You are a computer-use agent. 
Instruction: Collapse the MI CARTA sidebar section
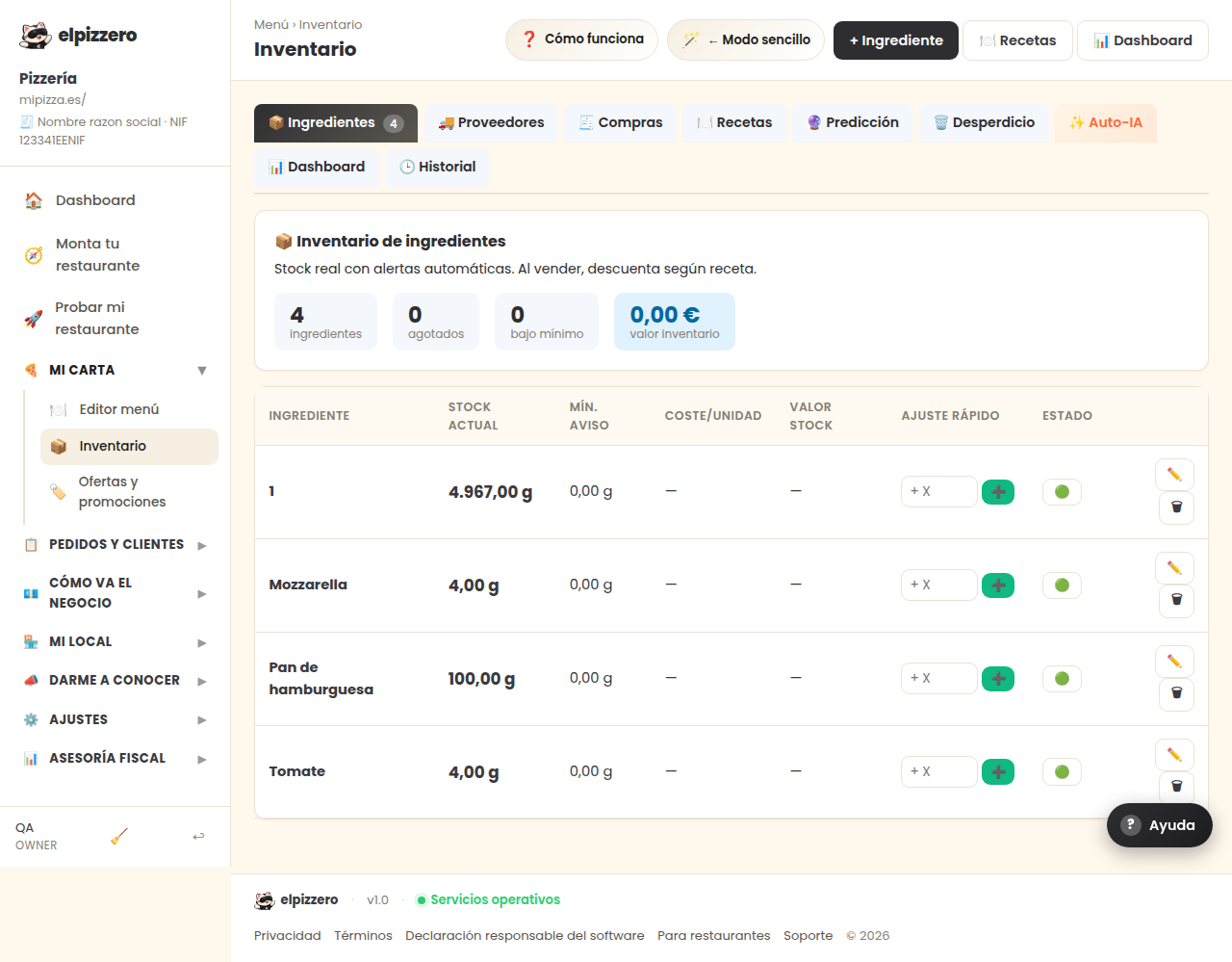pos(115,371)
